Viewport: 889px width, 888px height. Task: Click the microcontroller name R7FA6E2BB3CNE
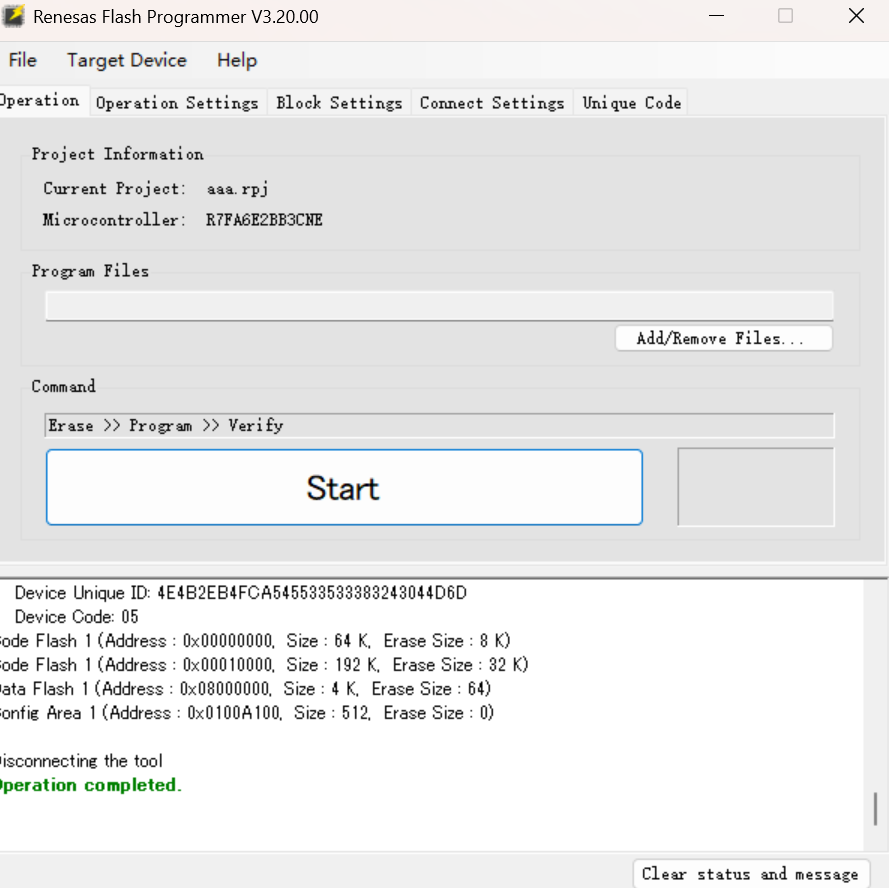click(264, 220)
